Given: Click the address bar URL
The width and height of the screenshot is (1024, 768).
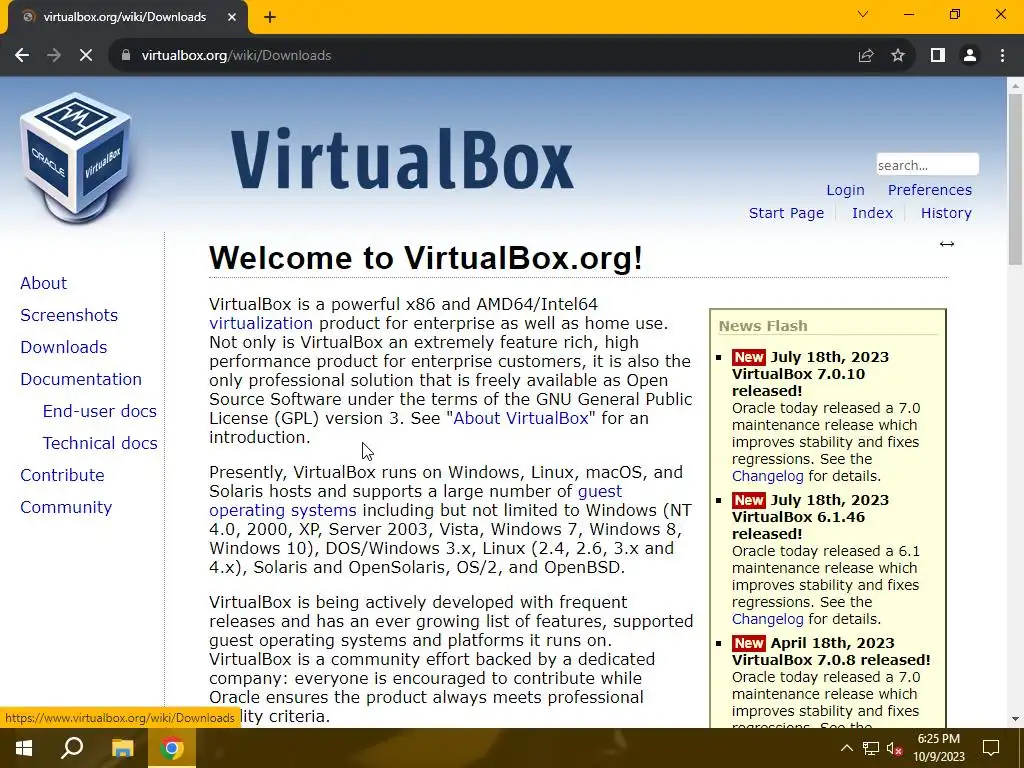Looking at the screenshot, I should click(236, 56).
